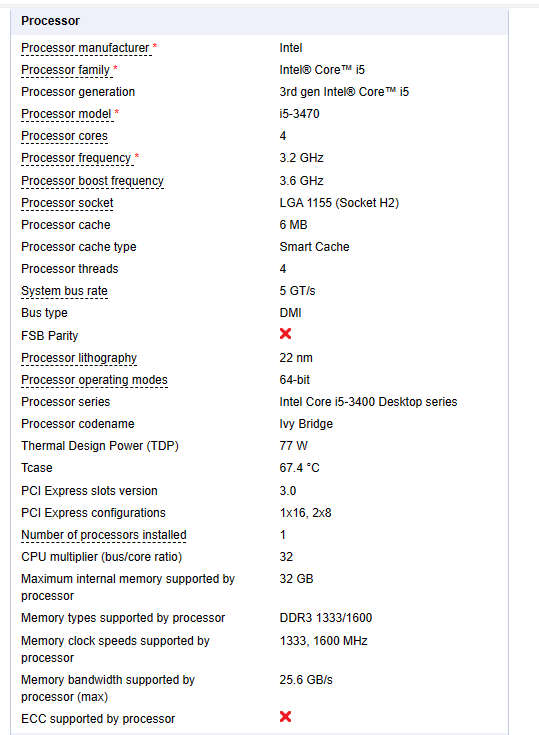The height and width of the screenshot is (735, 539).
Task: Open Number of processors installed link
Action: click(x=104, y=535)
